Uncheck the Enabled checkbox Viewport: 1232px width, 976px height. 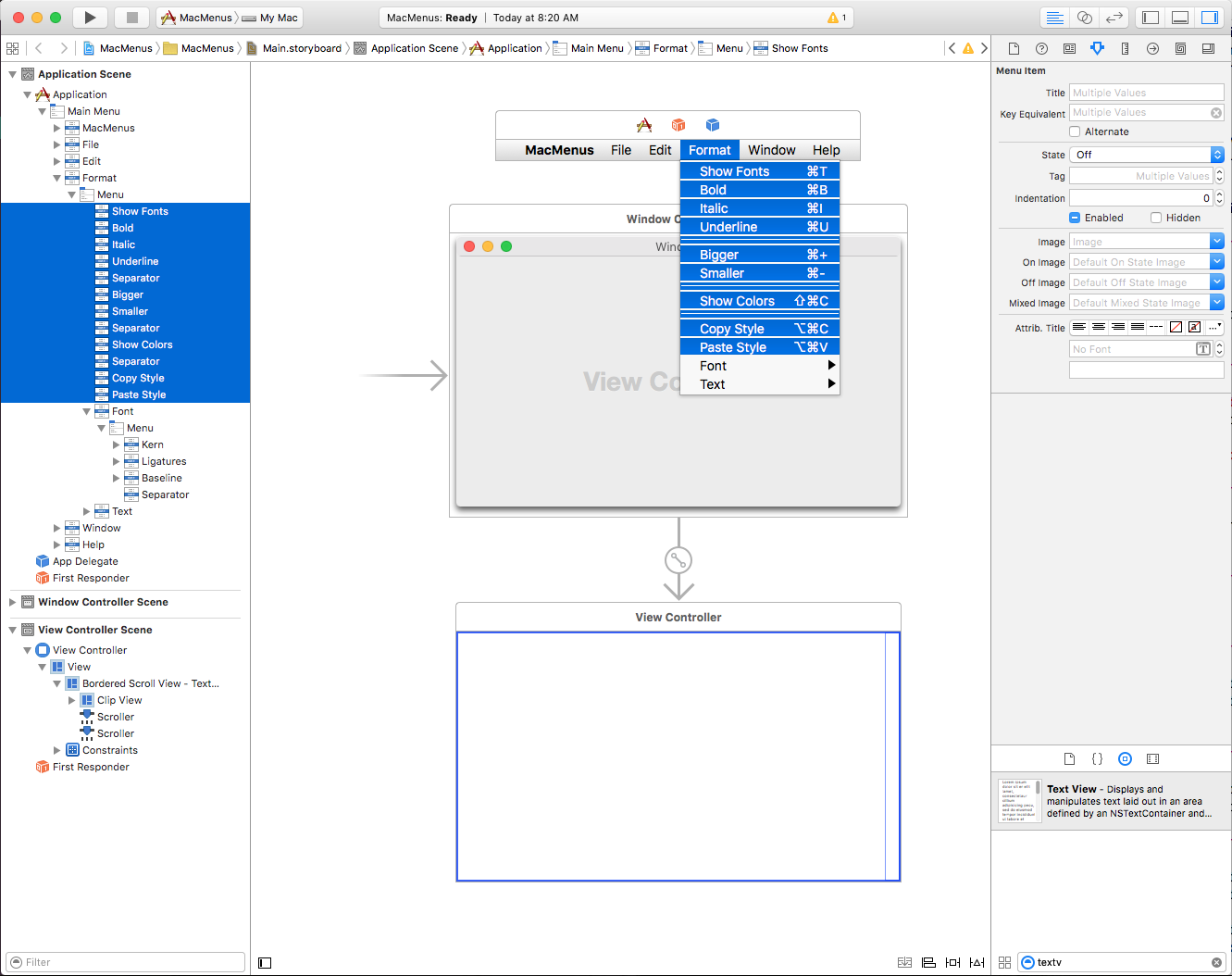[1075, 218]
